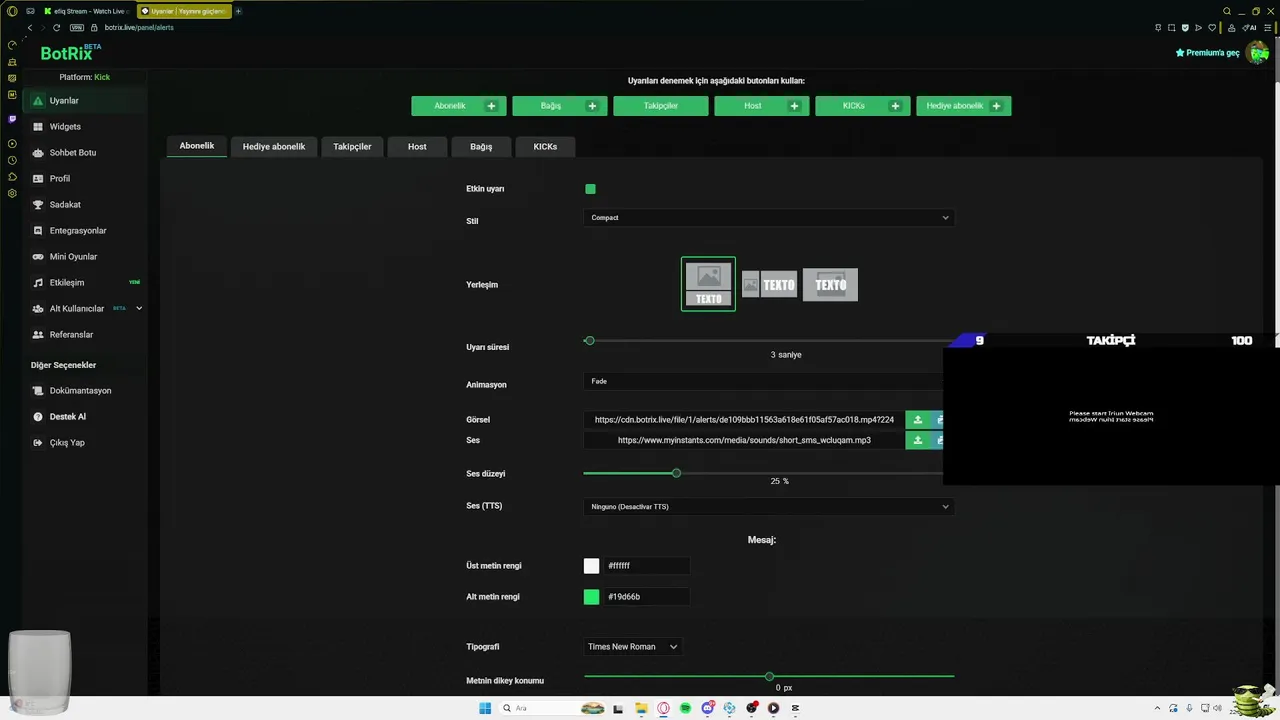Open File Explorer from the taskbar
This screenshot has height=720, width=1280.
coord(641,708)
